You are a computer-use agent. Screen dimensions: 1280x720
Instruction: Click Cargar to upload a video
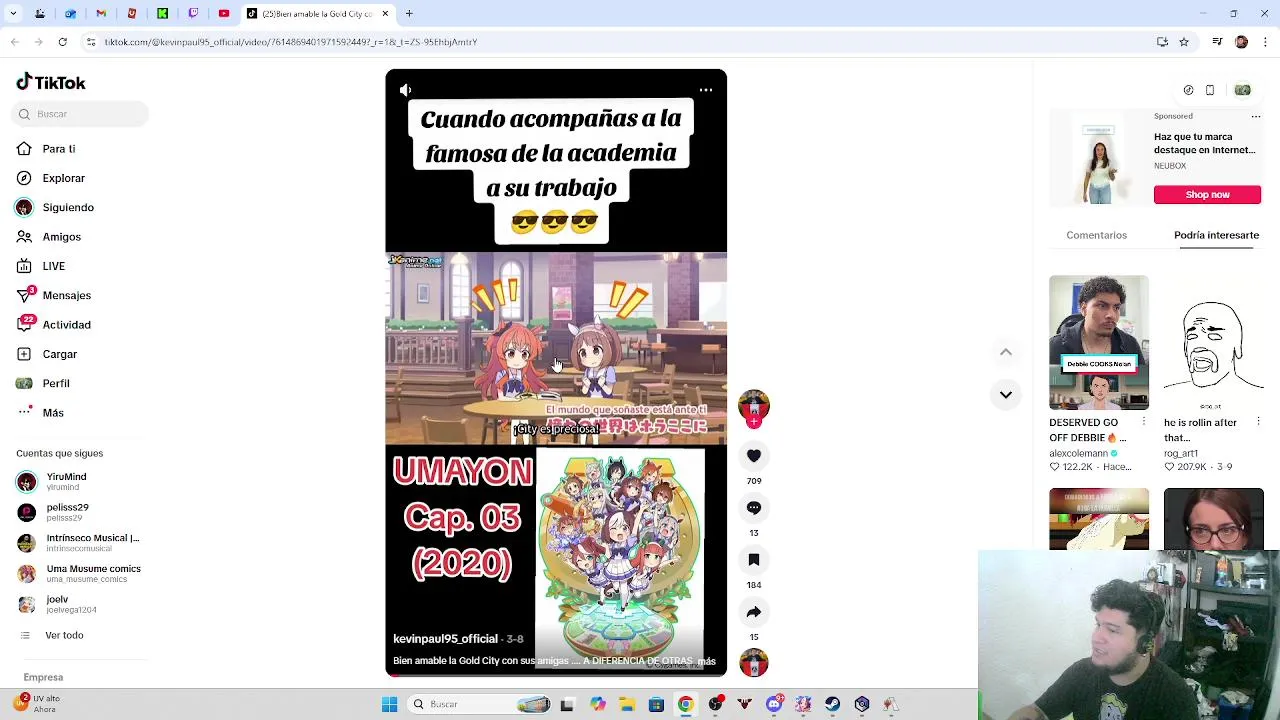coord(59,354)
